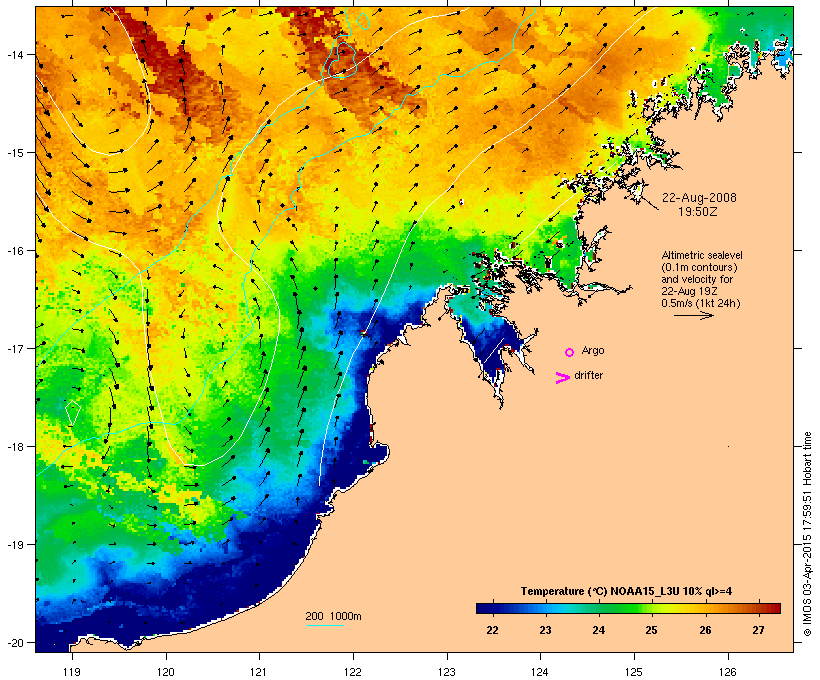Viewport: 820px width, 680px height.
Task: Click colorbar tick label 23
Action: click(545, 630)
